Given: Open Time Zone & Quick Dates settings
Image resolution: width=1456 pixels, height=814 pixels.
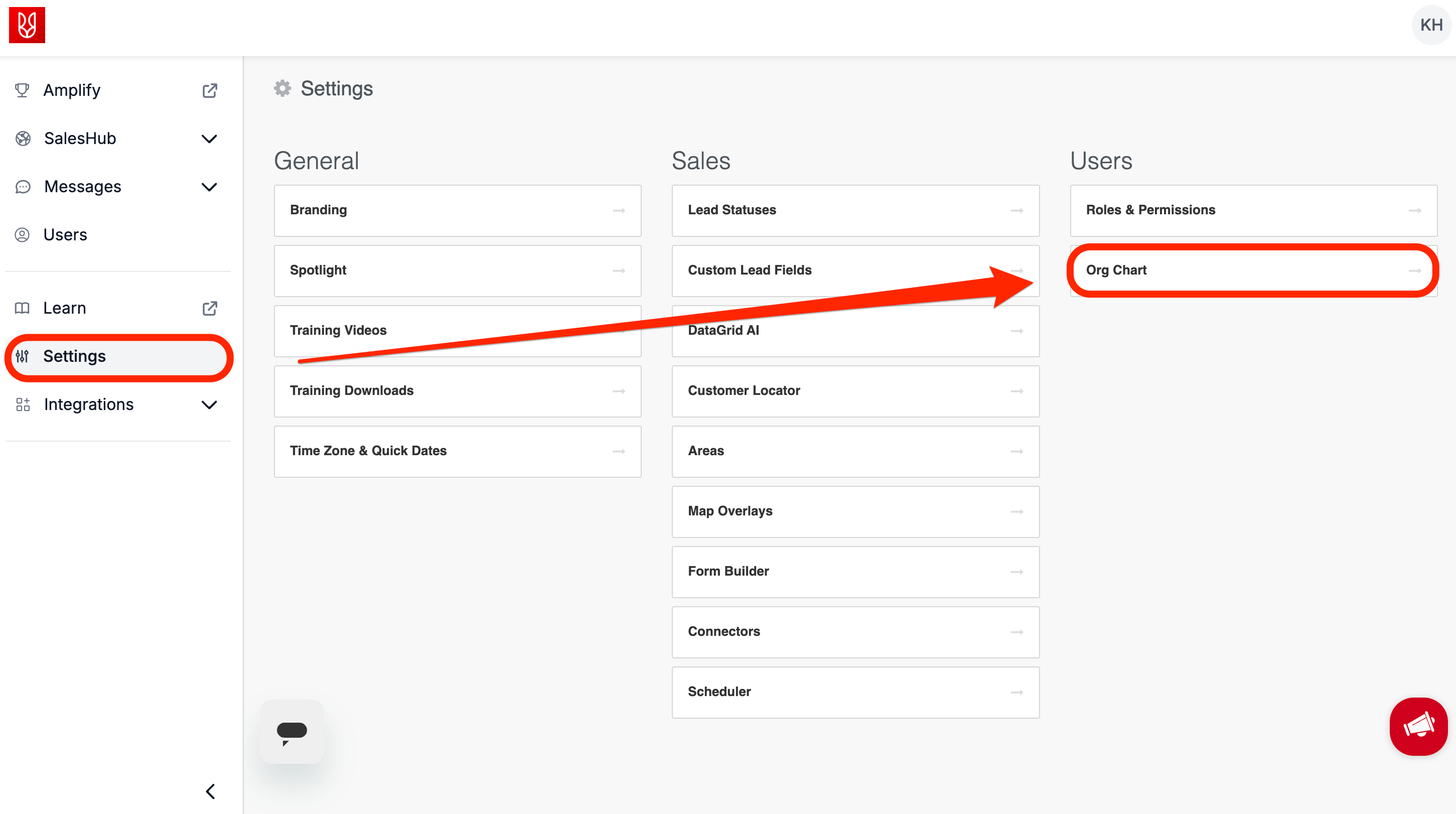Looking at the screenshot, I should [457, 451].
